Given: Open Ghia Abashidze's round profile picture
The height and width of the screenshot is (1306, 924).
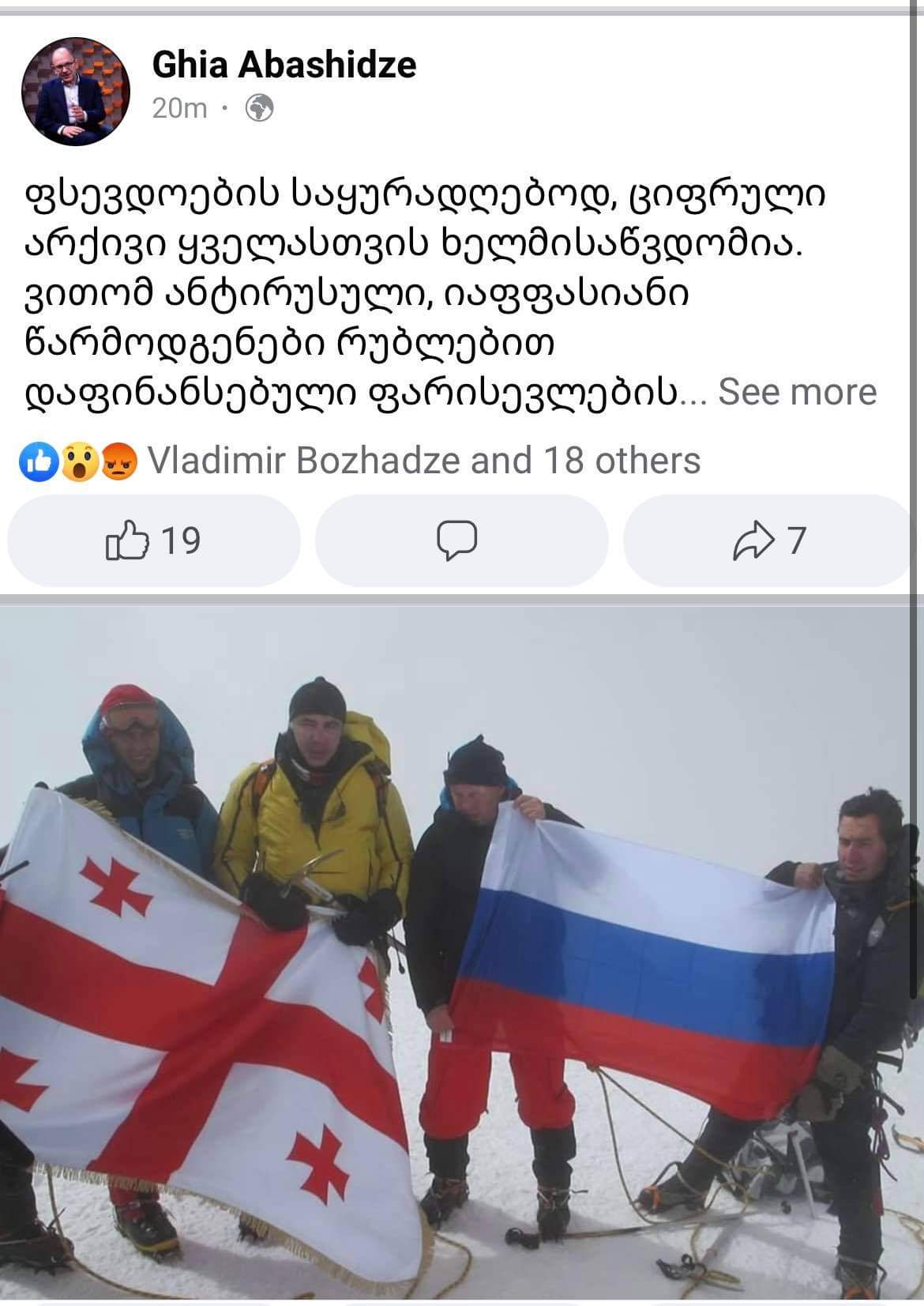Looking at the screenshot, I should tap(76, 92).
